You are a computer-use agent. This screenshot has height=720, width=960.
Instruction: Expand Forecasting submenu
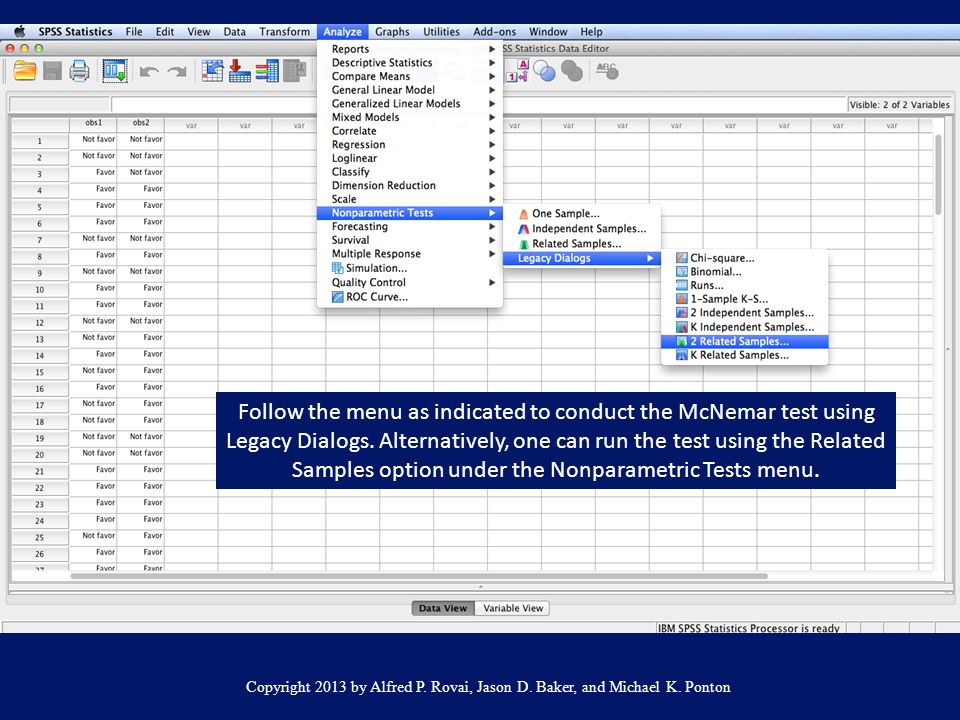click(x=410, y=227)
